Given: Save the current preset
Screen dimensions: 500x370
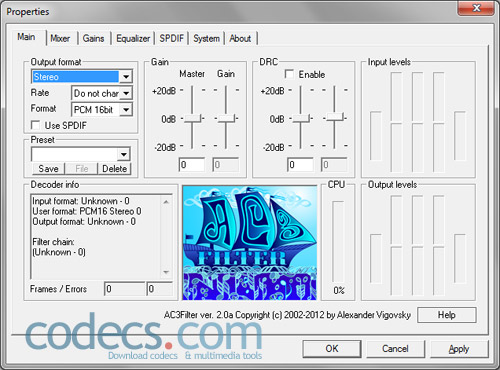Looking at the screenshot, I should coord(48,169).
